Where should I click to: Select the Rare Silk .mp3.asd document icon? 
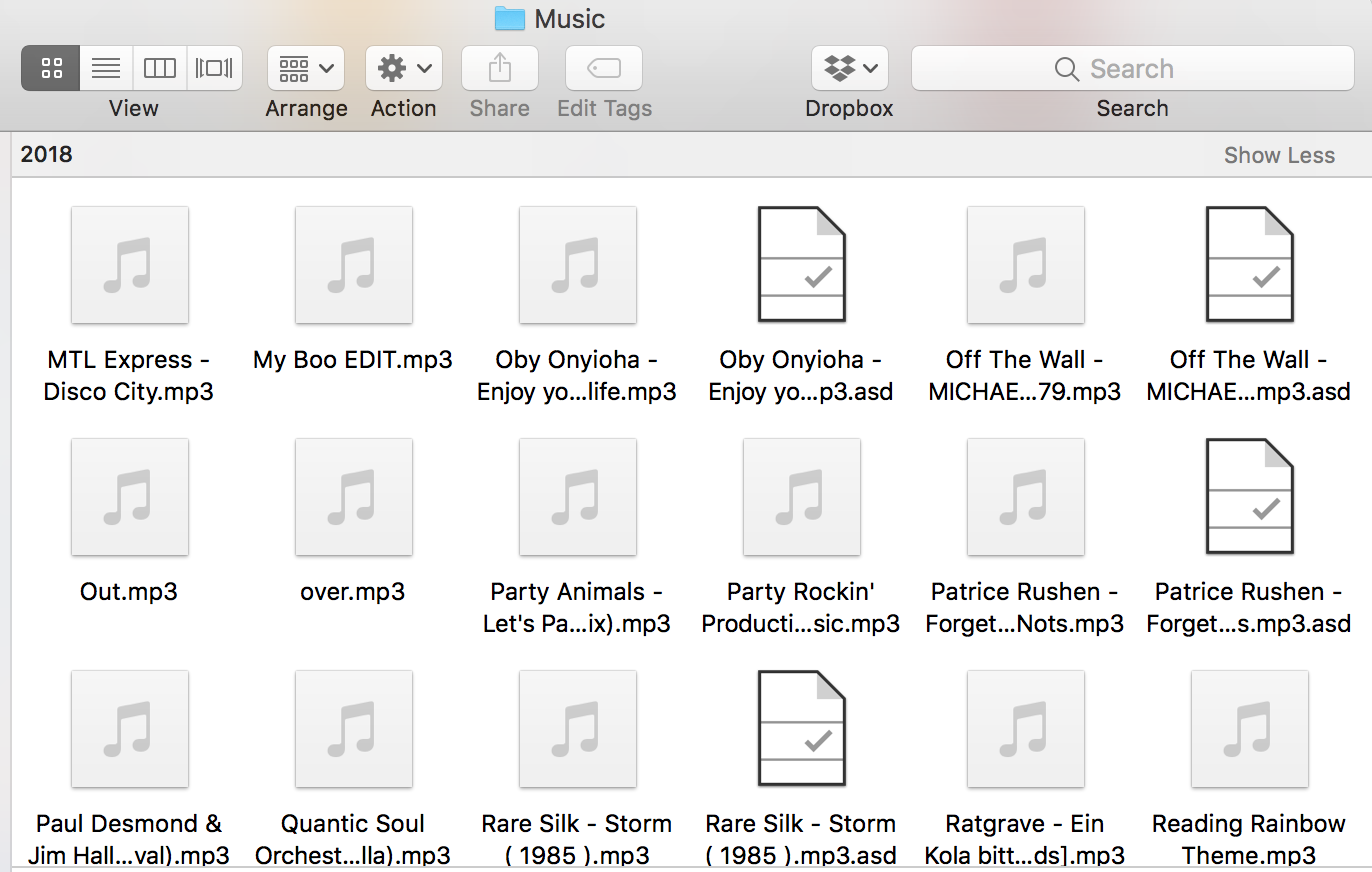click(x=802, y=729)
